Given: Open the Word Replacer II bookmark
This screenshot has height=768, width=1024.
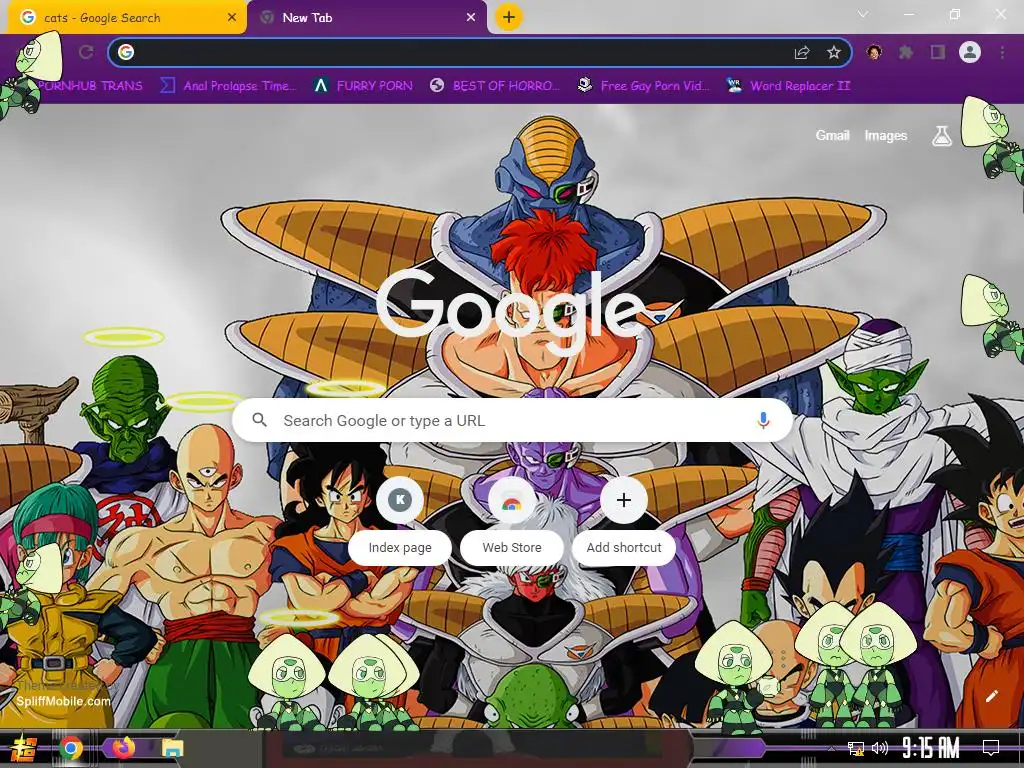Looking at the screenshot, I should 788,86.
